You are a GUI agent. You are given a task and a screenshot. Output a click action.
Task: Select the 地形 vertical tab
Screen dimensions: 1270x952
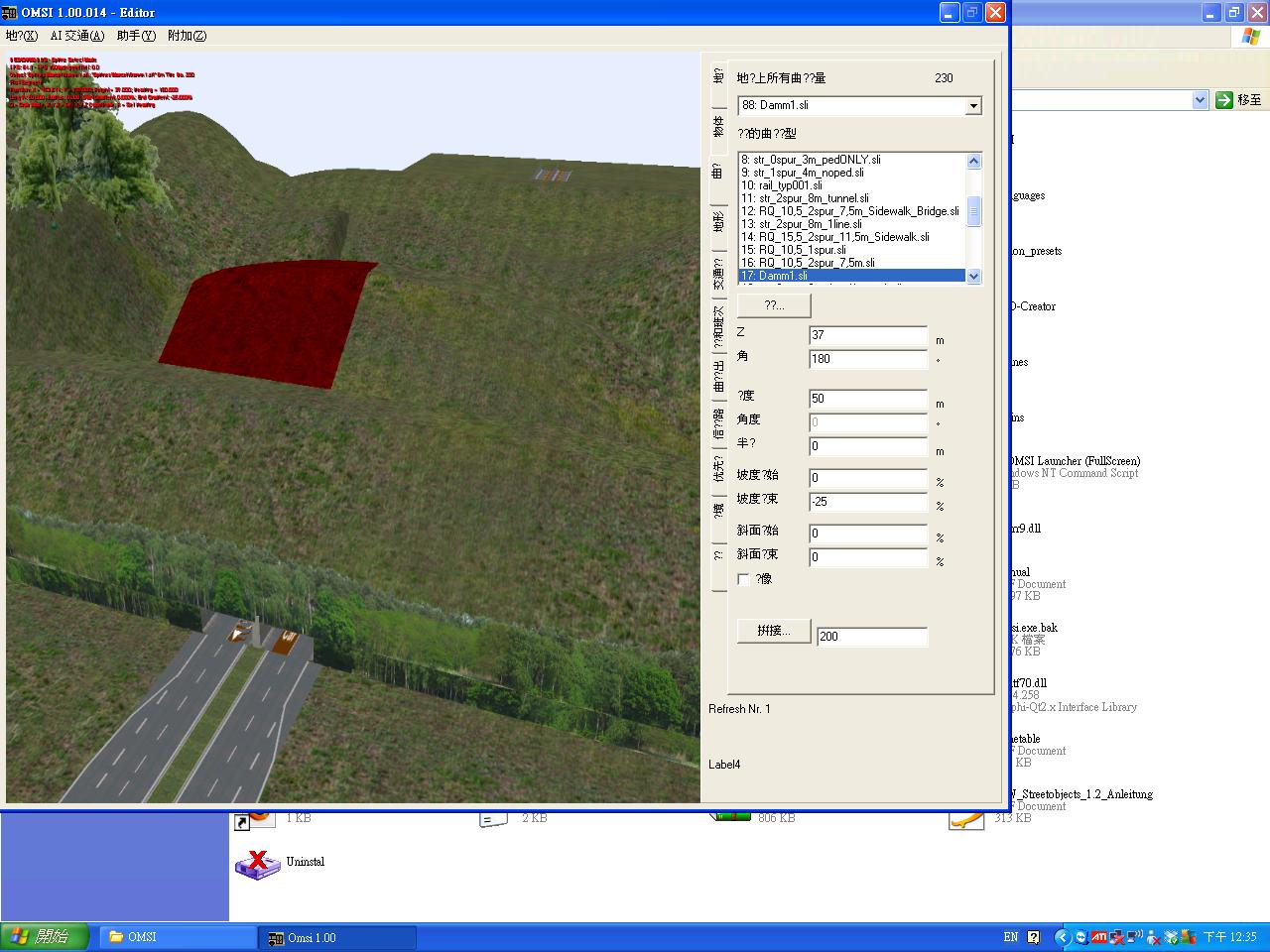click(716, 220)
